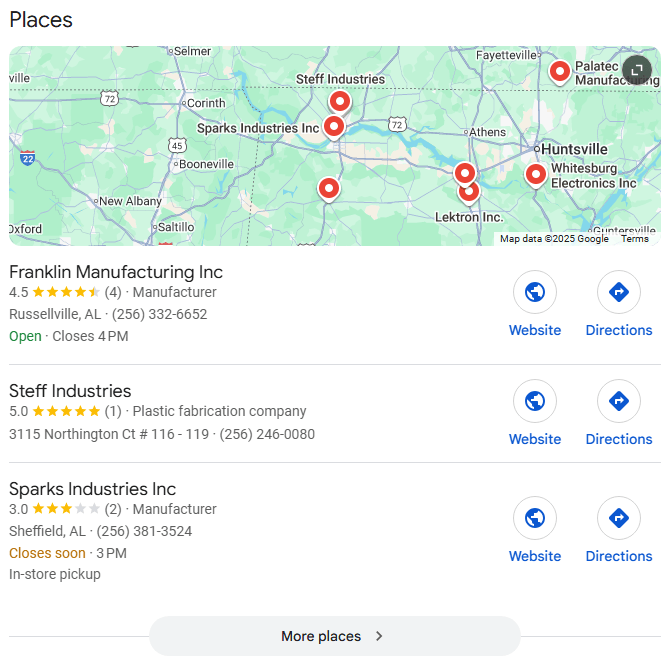Open Franklin Manufacturing Inc website globe icon
The image size is (671, 661).
(534, 292)
